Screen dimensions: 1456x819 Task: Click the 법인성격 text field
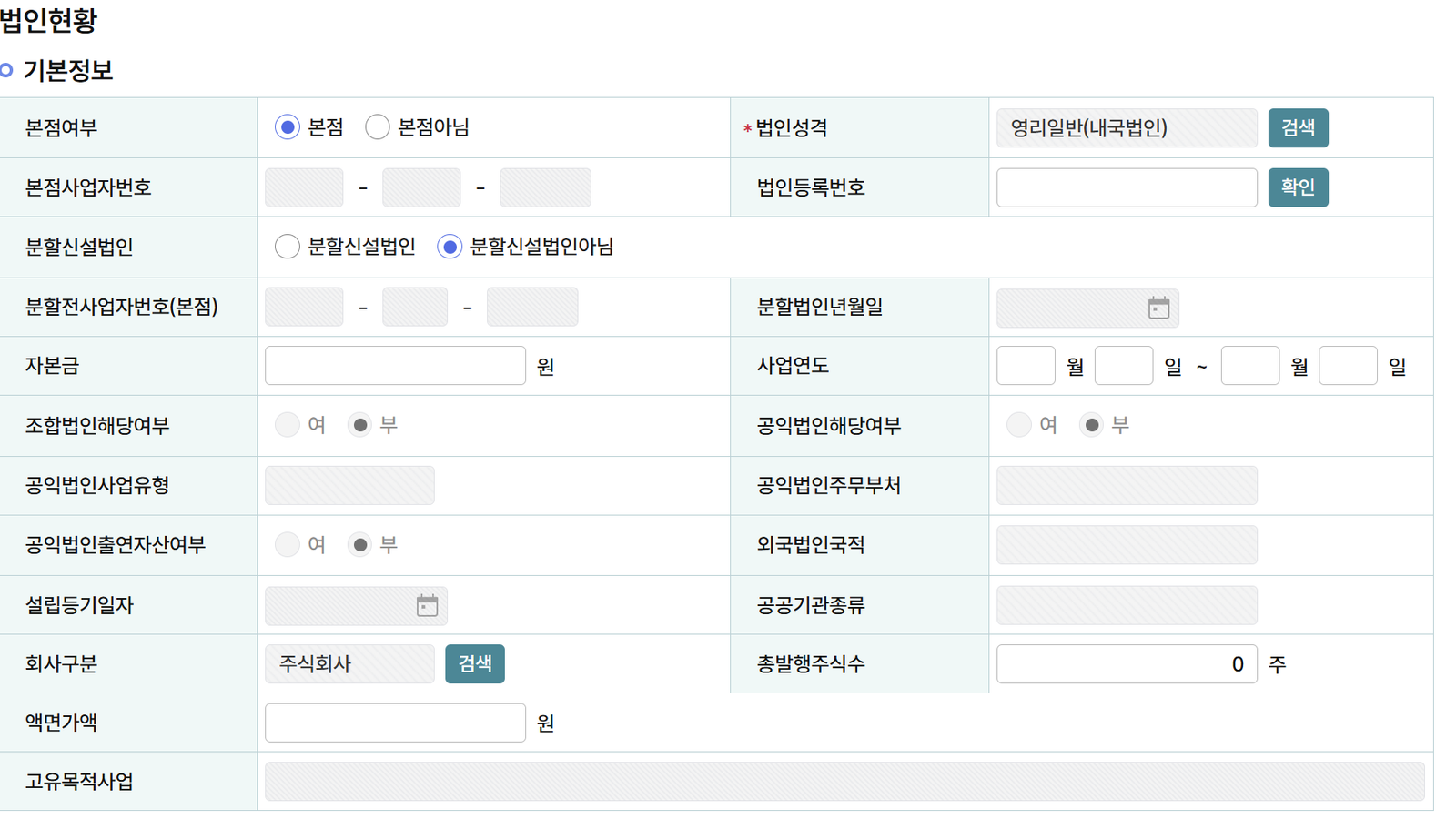pyautogui.click(x=1127, y=127)
